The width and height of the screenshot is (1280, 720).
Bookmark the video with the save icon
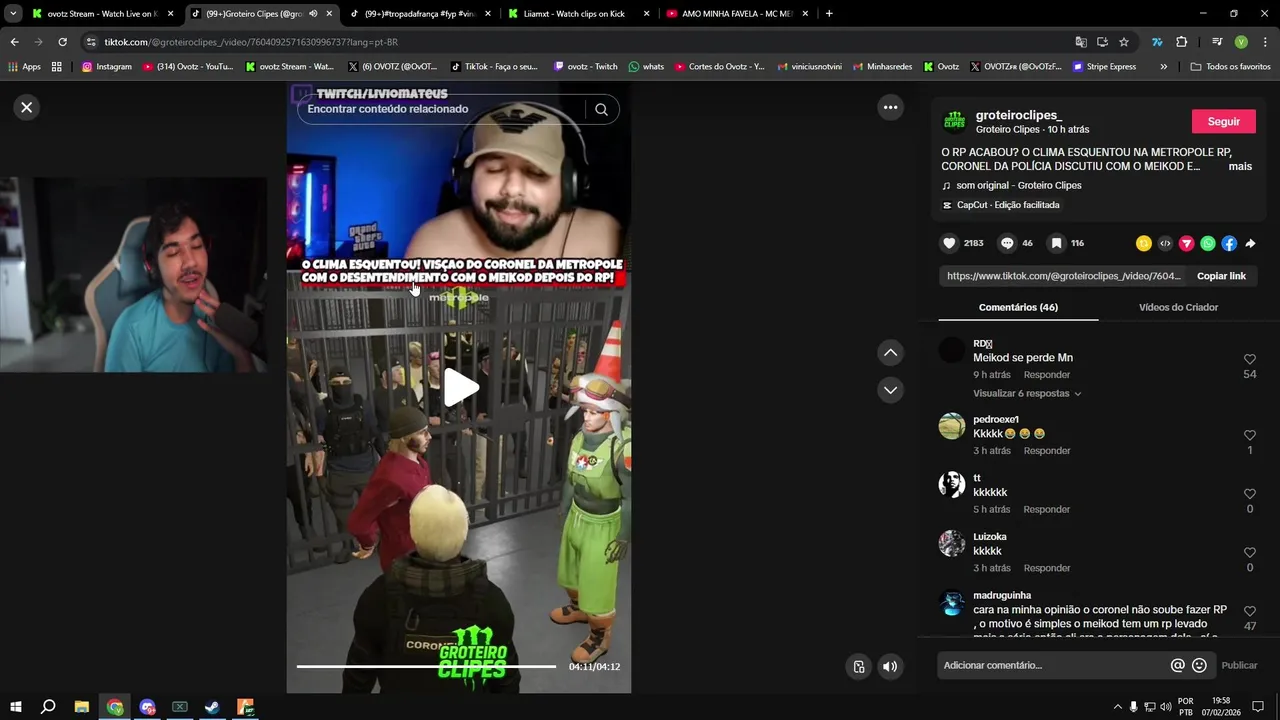[x=1056, y=243]
